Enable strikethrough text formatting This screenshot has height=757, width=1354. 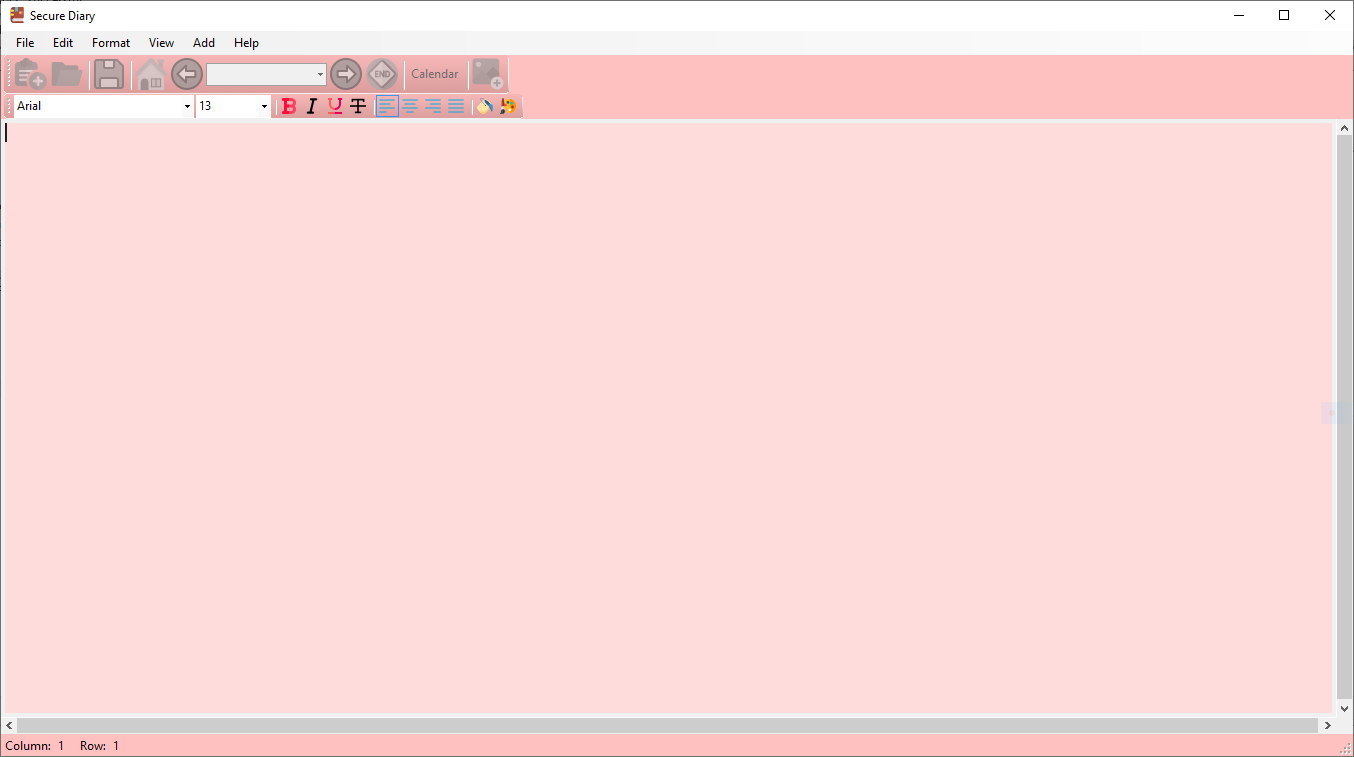coord(358,106)
